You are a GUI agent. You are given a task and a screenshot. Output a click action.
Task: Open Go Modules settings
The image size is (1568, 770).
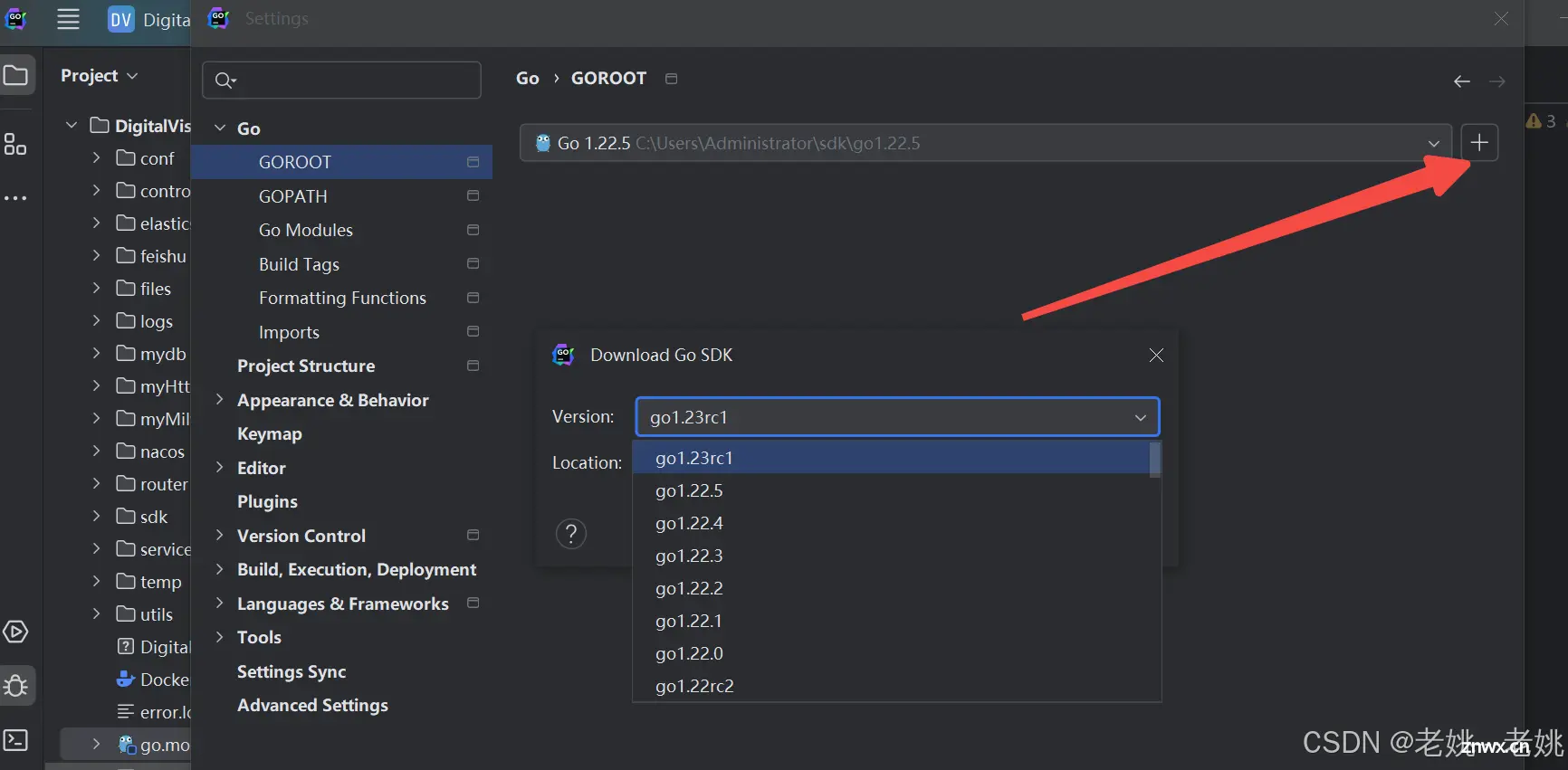(x=306, y=230)
